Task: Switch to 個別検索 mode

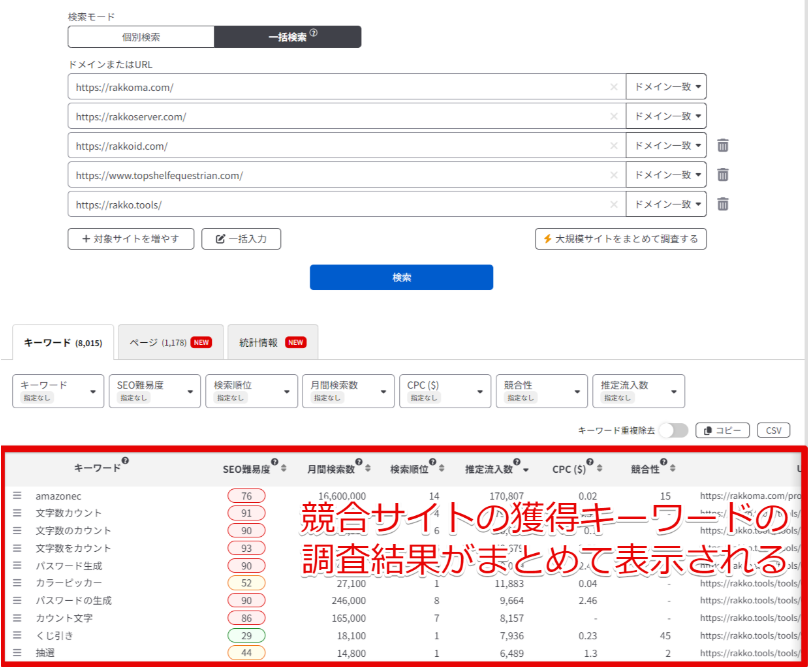Action: pos(141,37)
